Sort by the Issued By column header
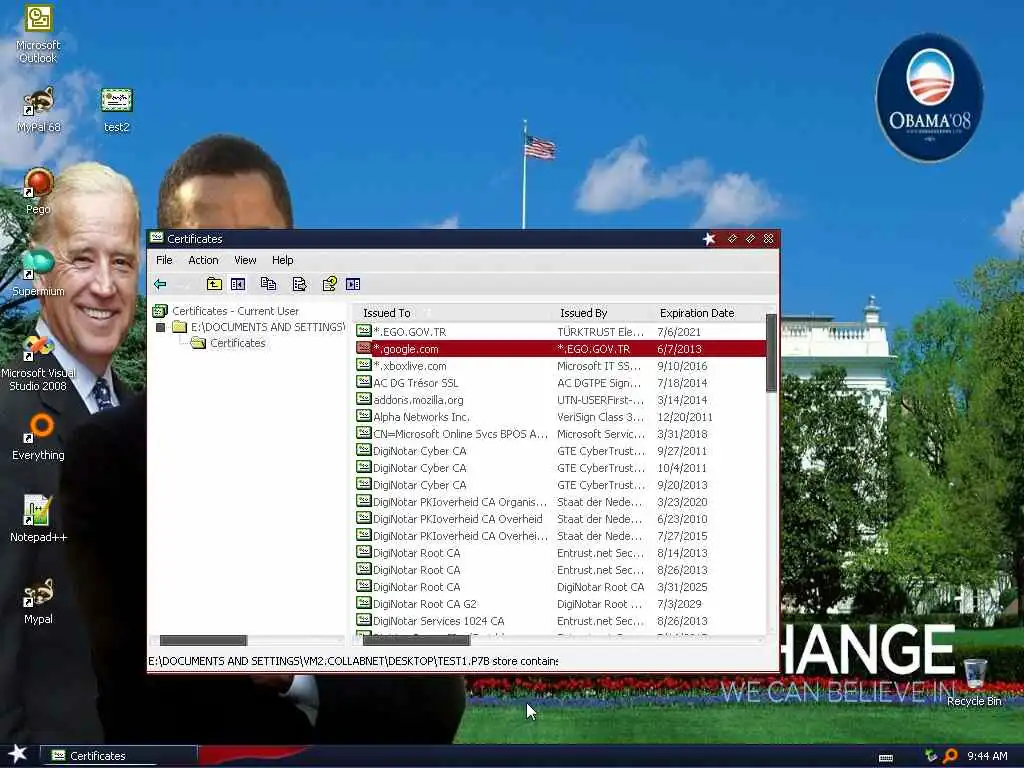Viewport: 1024px width, 768px height. (600, 313)
